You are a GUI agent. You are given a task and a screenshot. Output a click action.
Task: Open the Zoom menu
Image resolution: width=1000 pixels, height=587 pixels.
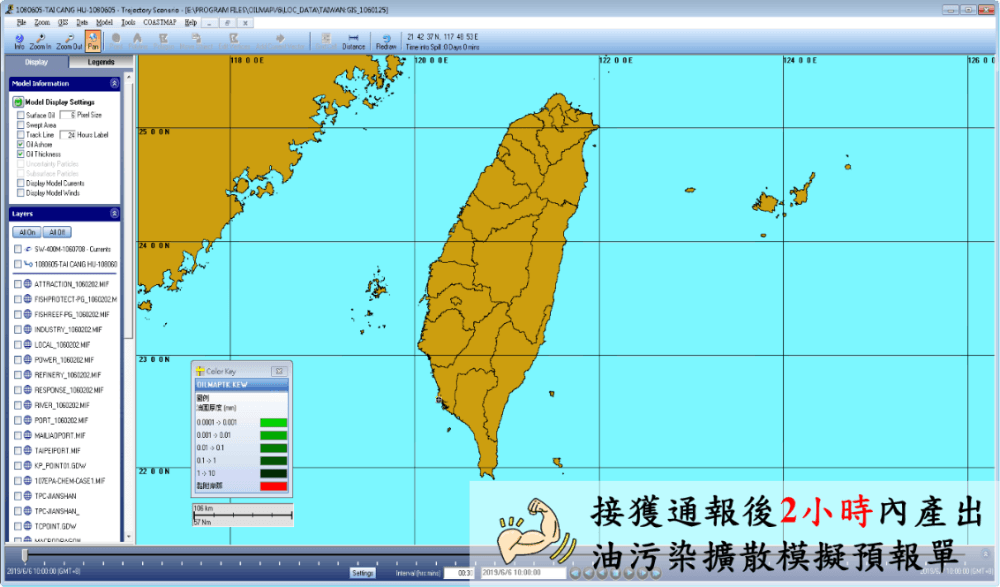click(x=42, y=22)
